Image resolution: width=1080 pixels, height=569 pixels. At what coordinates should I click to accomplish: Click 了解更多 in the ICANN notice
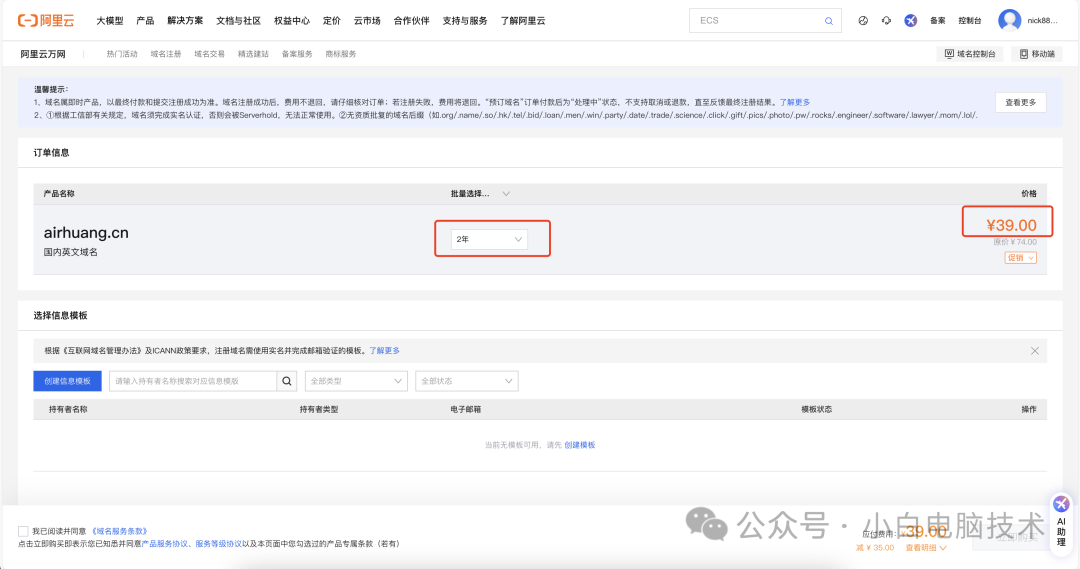coord(384,351)
